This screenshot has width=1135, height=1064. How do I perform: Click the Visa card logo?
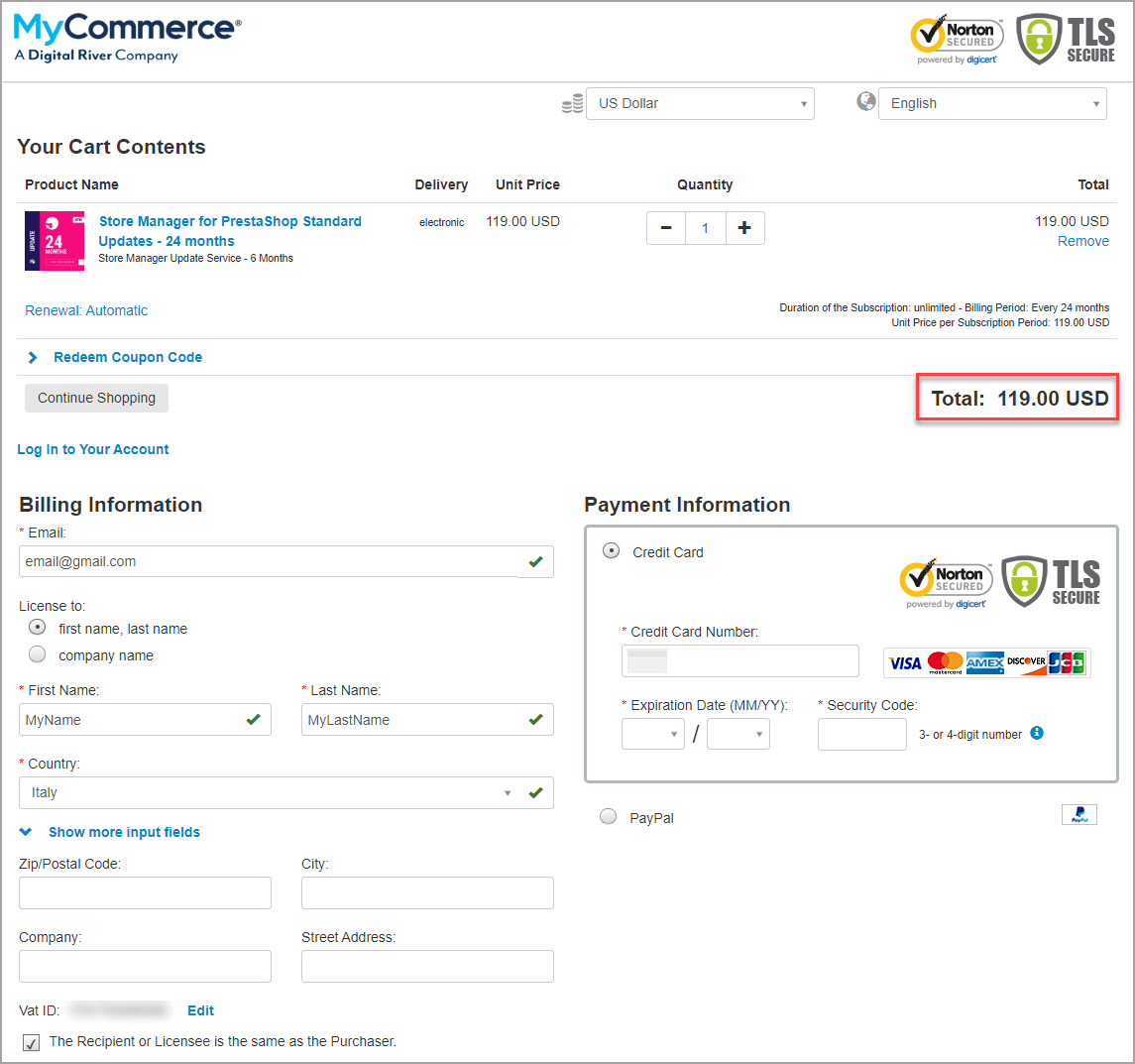click(905, 662)
